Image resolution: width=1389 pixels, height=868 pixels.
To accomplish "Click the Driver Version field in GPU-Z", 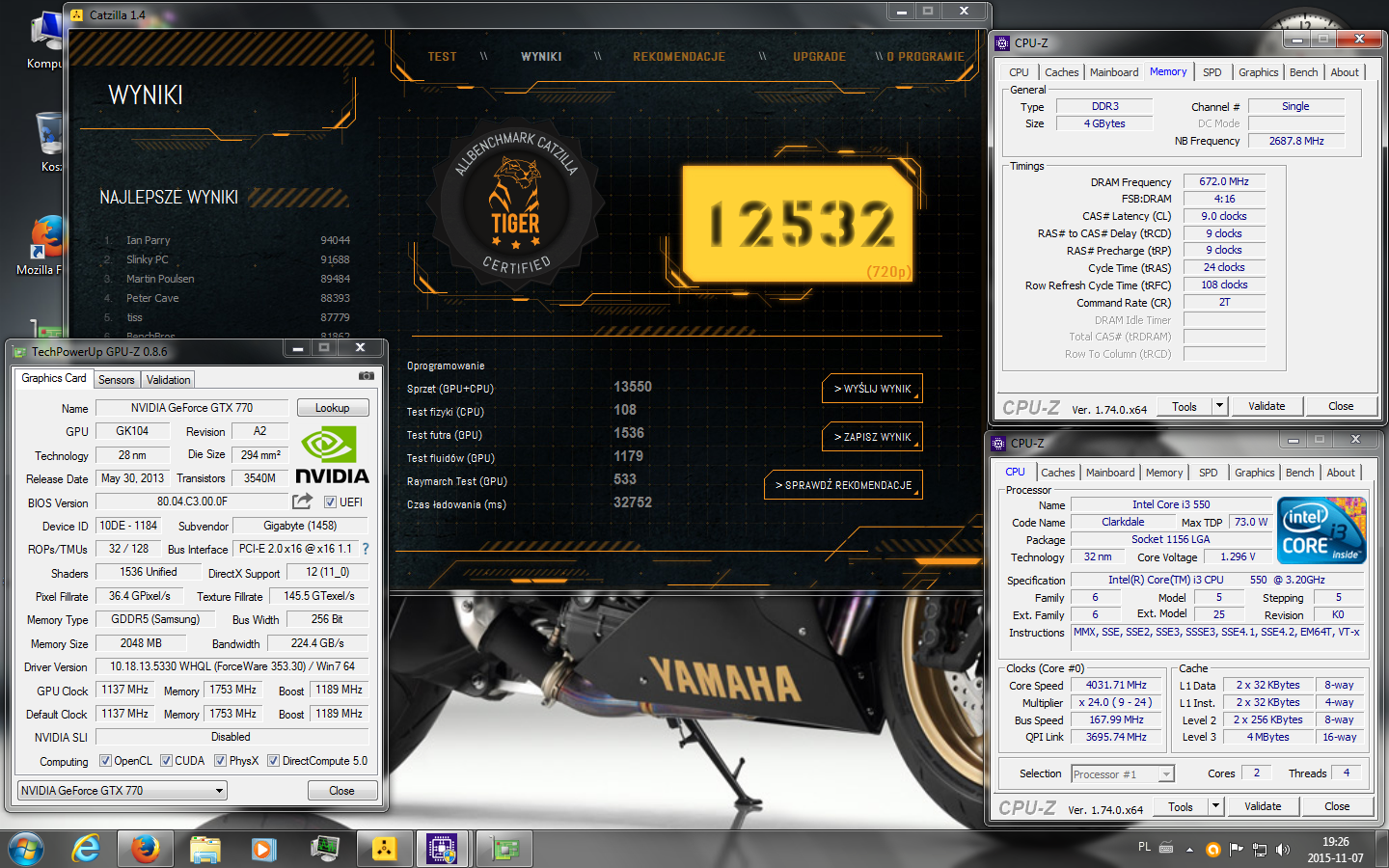I will coord(231,666).
